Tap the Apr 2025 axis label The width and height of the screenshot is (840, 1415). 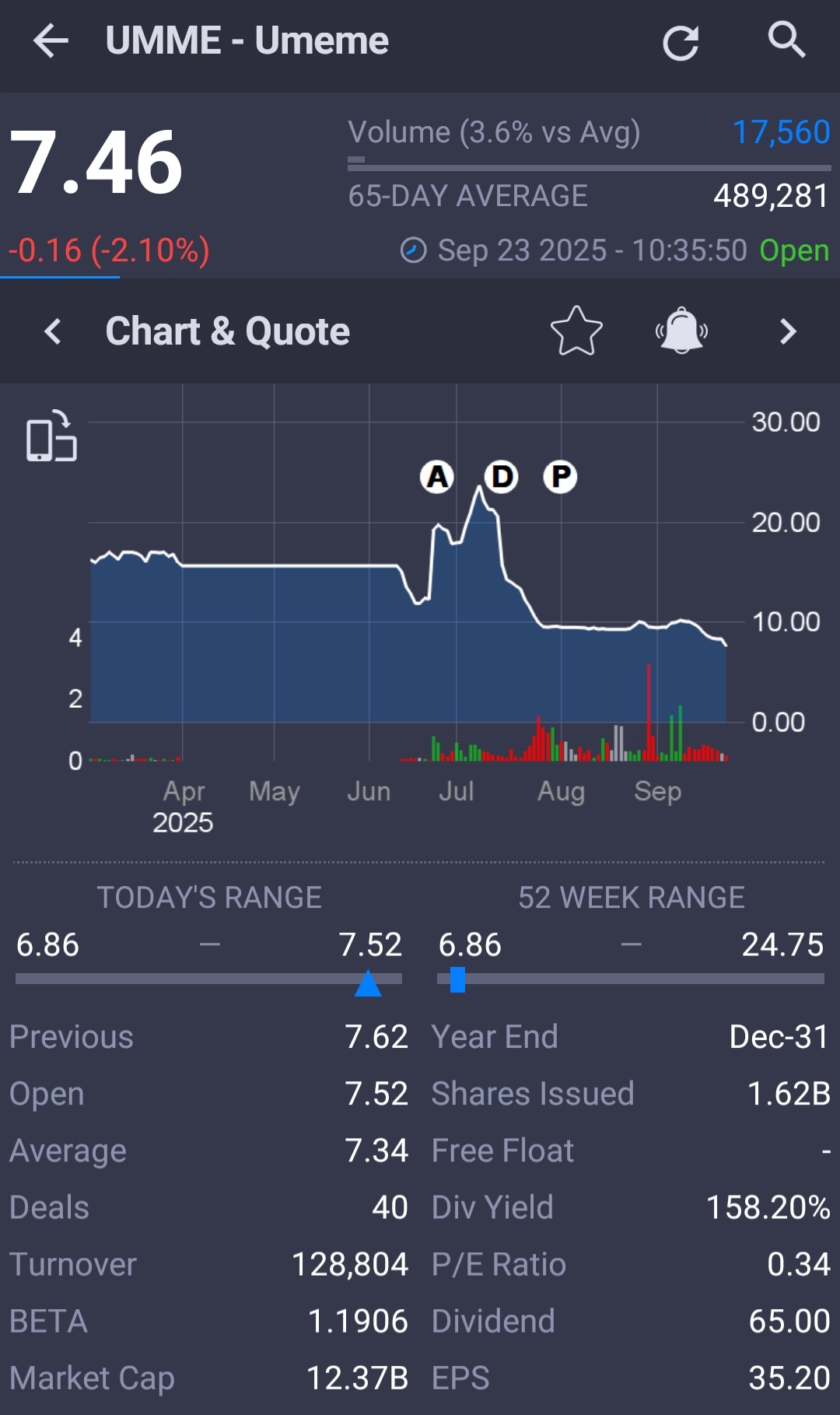[x=184, y=807]
